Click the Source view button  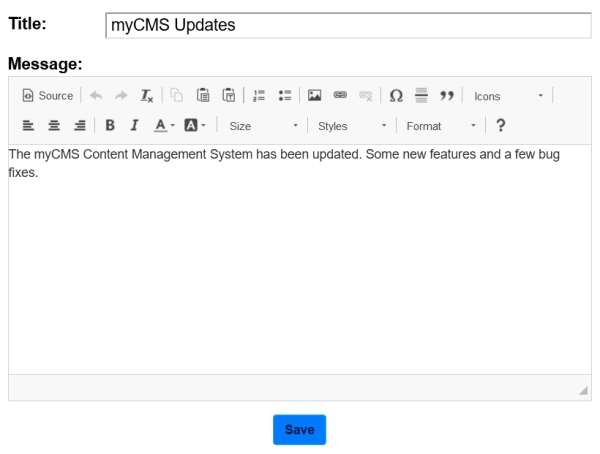[47, 96]
